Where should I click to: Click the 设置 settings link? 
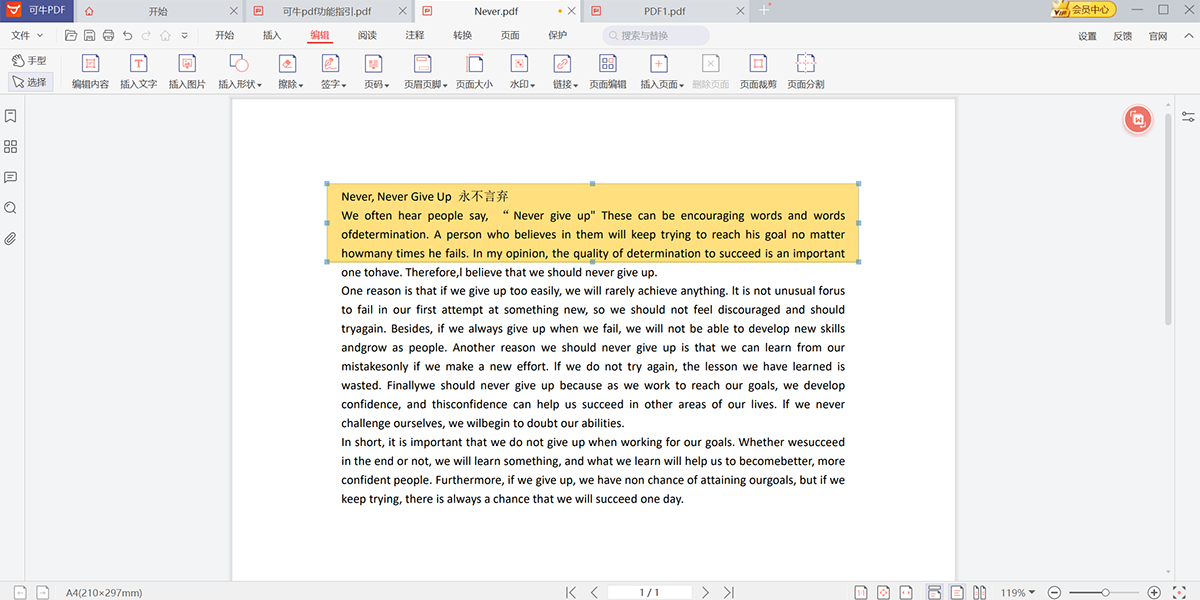(1087, 36)
